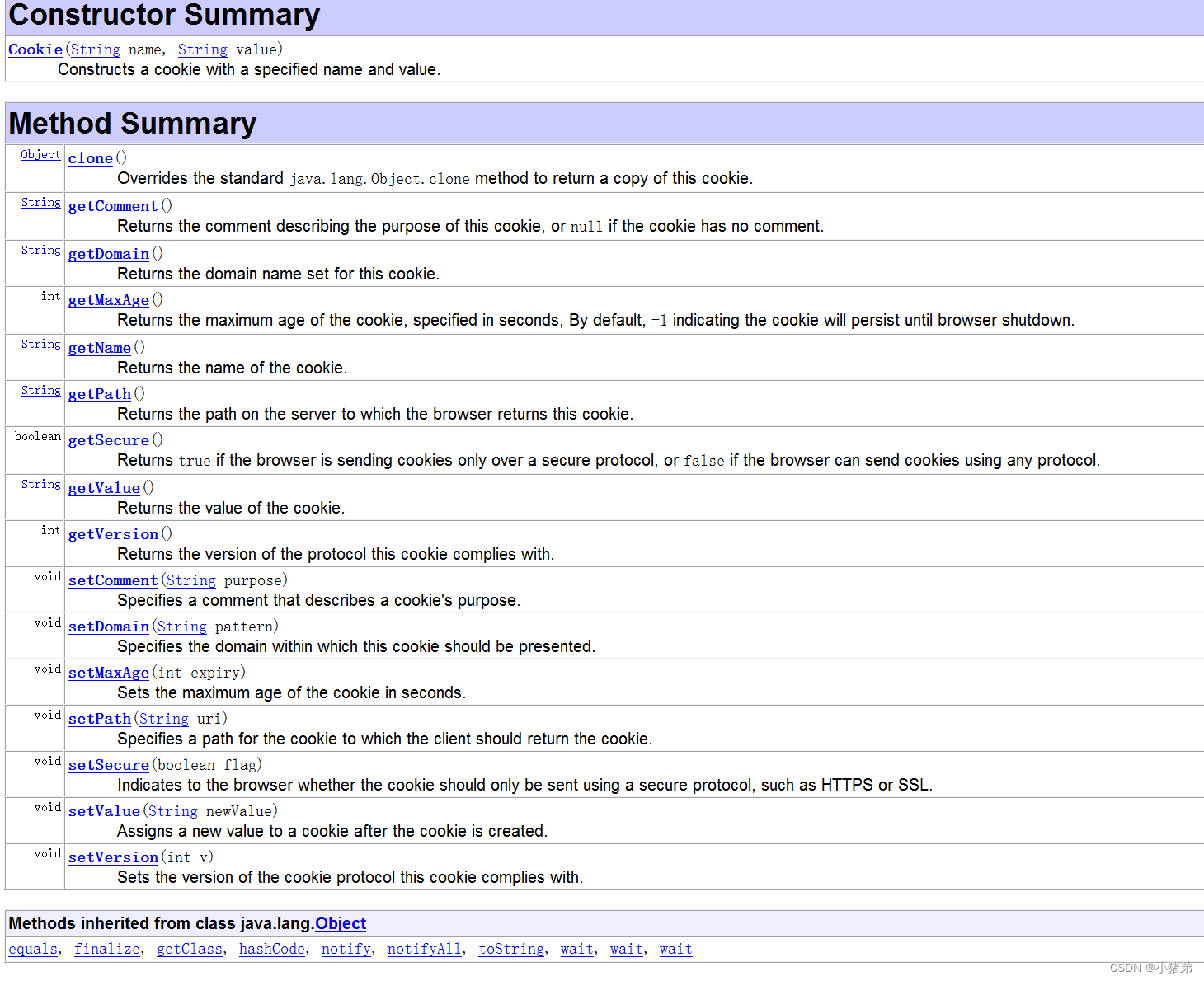Image resolution: width=1204 pixels, height=981 pixels.
Task: Open the clone method link
Action: coord(91,158)
